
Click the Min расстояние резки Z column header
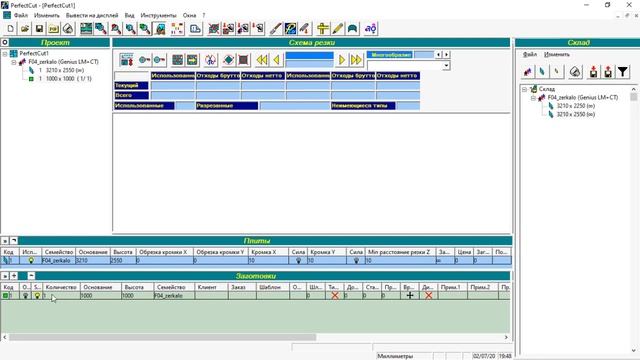[x=401, y=252]
